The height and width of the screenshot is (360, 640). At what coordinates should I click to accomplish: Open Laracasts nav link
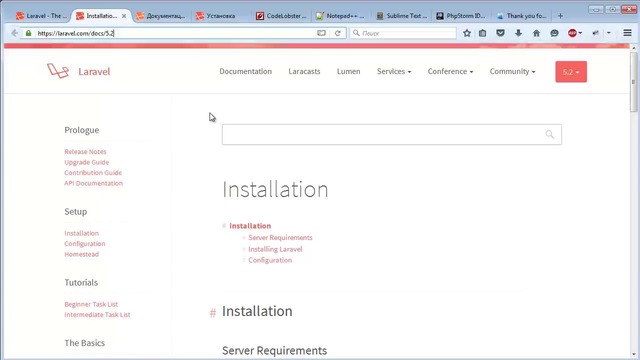(x=304, y=71)
